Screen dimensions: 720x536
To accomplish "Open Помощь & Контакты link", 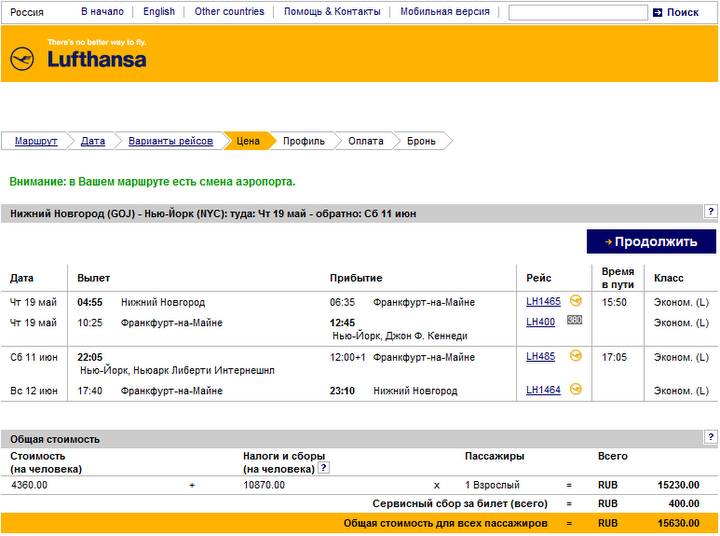I will pyautogui.click(x=332, y=11).
